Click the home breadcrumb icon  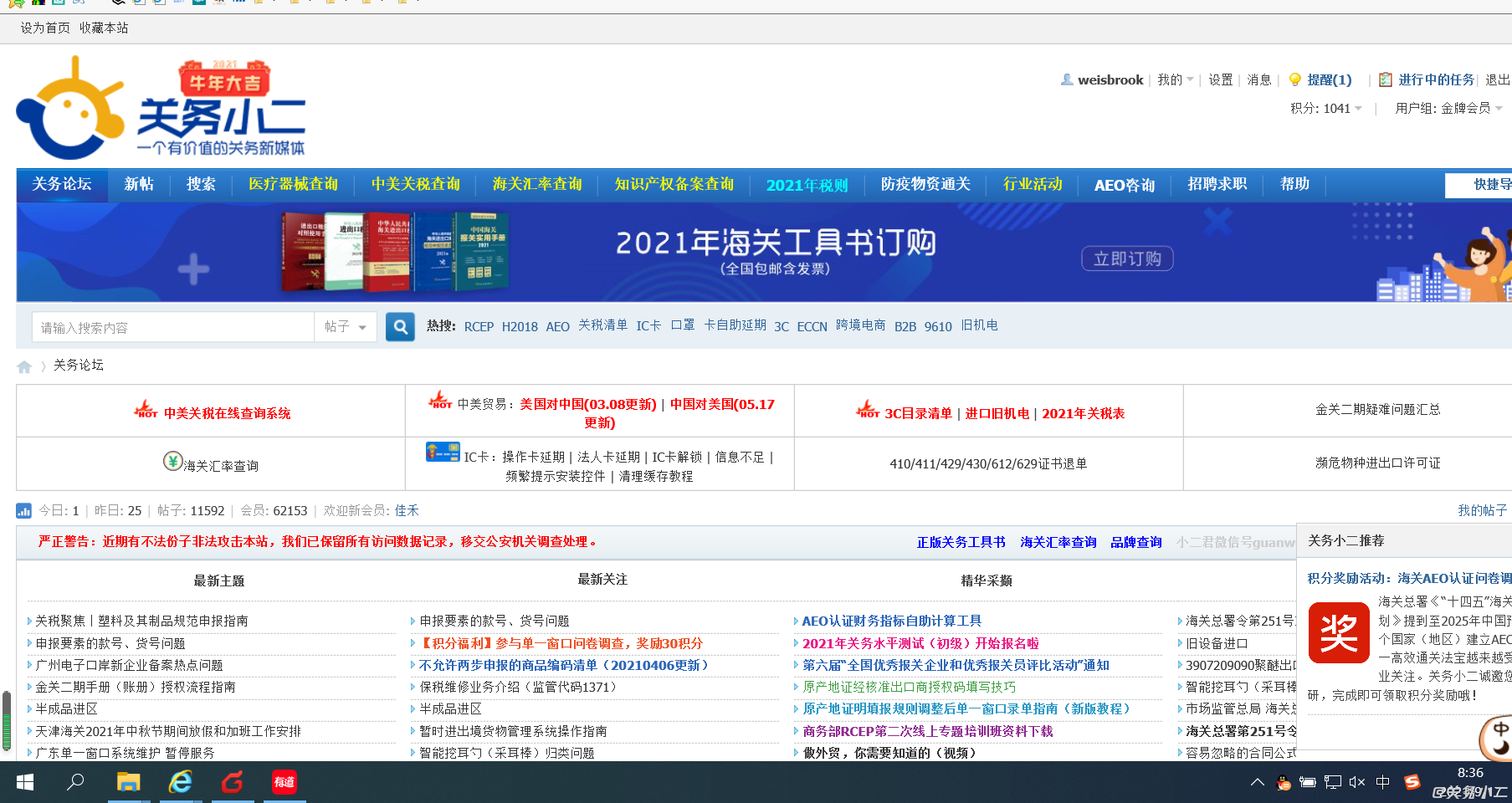click(24, 366)
